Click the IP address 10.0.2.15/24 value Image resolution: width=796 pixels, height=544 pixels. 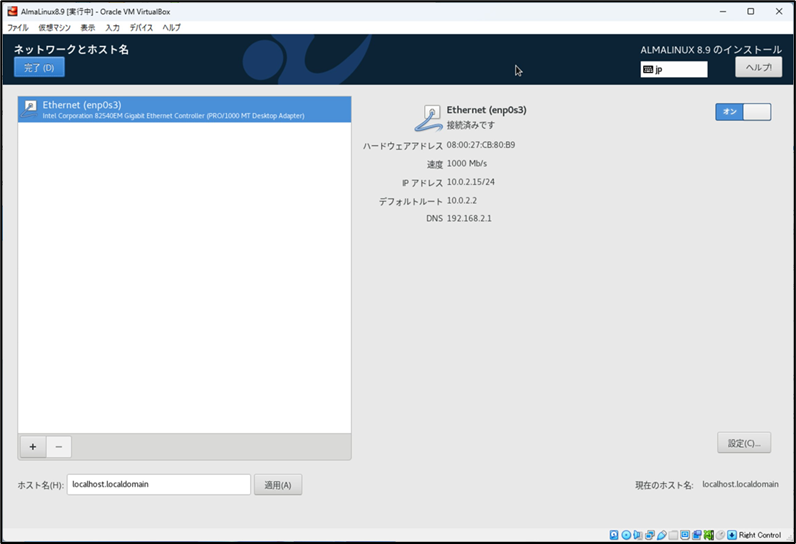pos(471,182)
